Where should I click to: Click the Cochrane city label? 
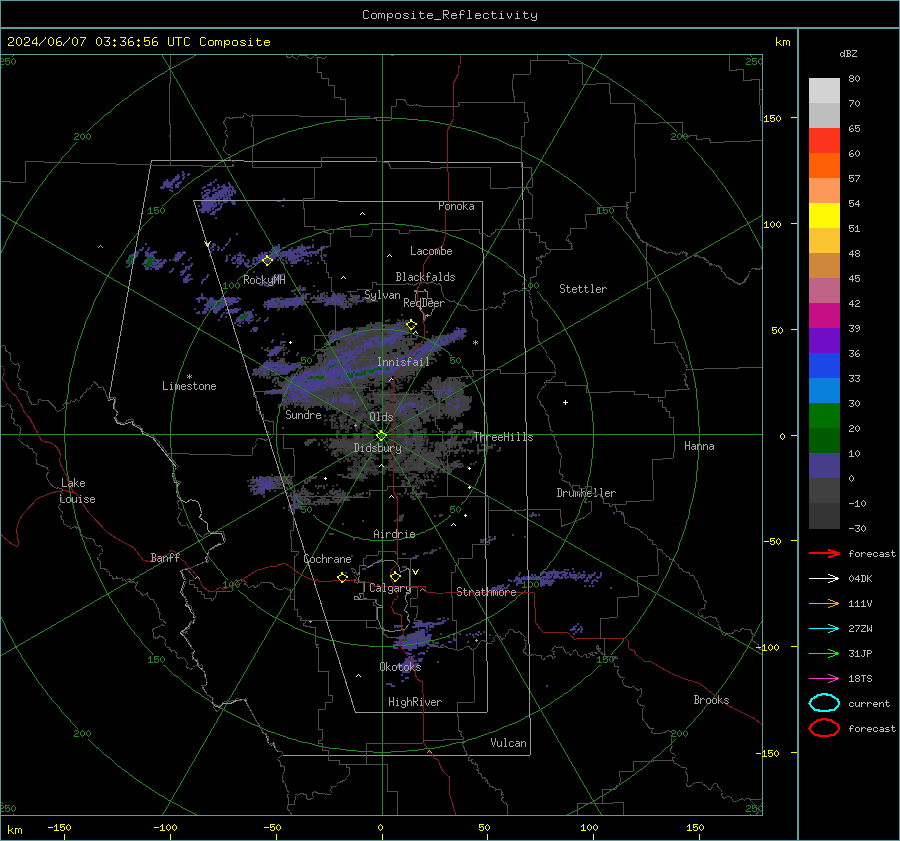(x=327, y=559)
